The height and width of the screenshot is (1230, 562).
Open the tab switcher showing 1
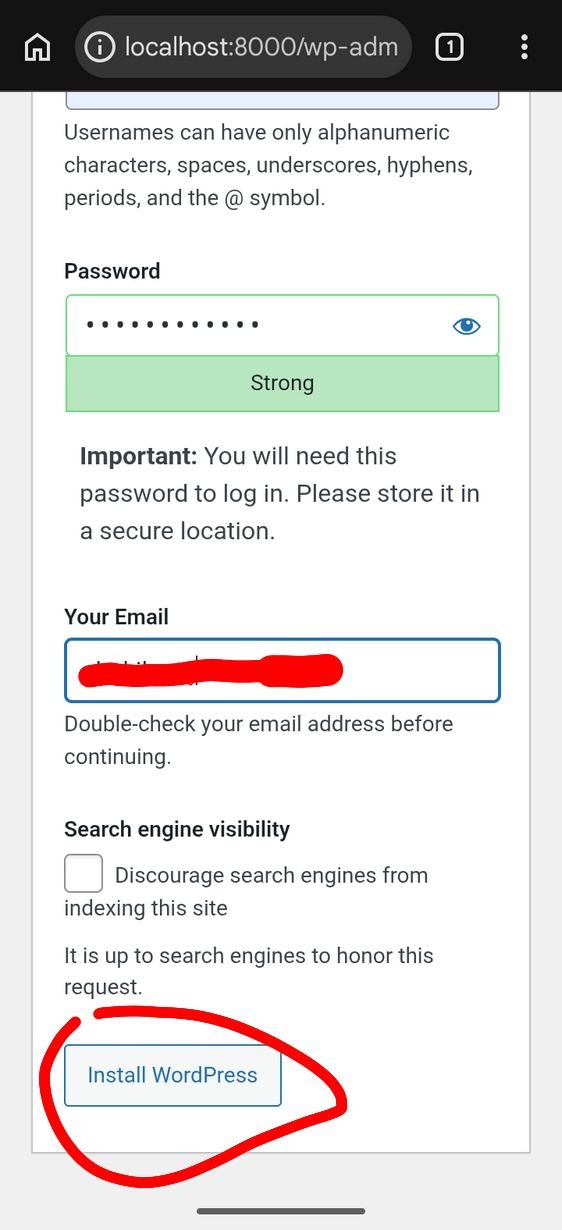coord(449,46)
